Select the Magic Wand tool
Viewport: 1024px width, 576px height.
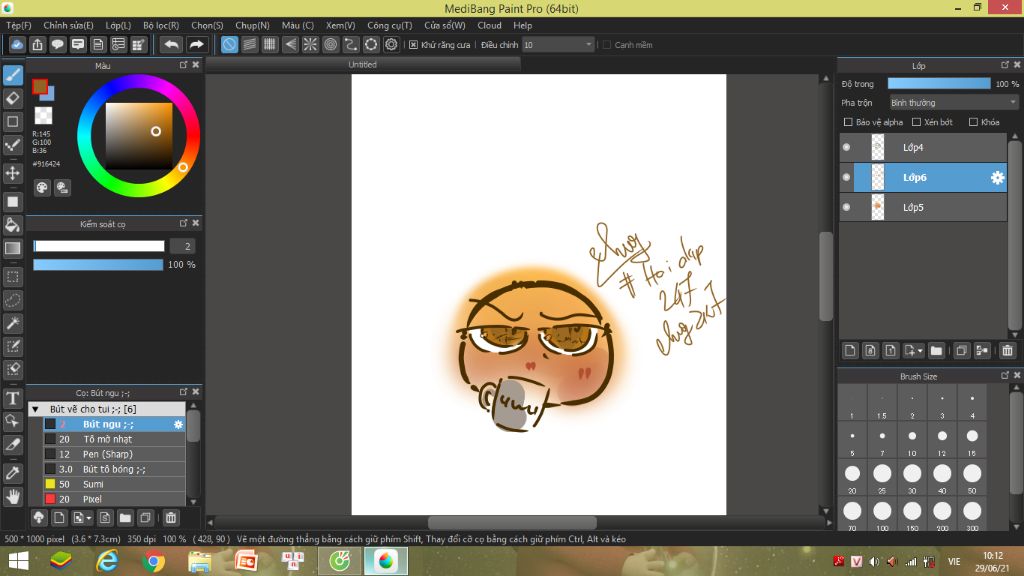coord(12,323)
